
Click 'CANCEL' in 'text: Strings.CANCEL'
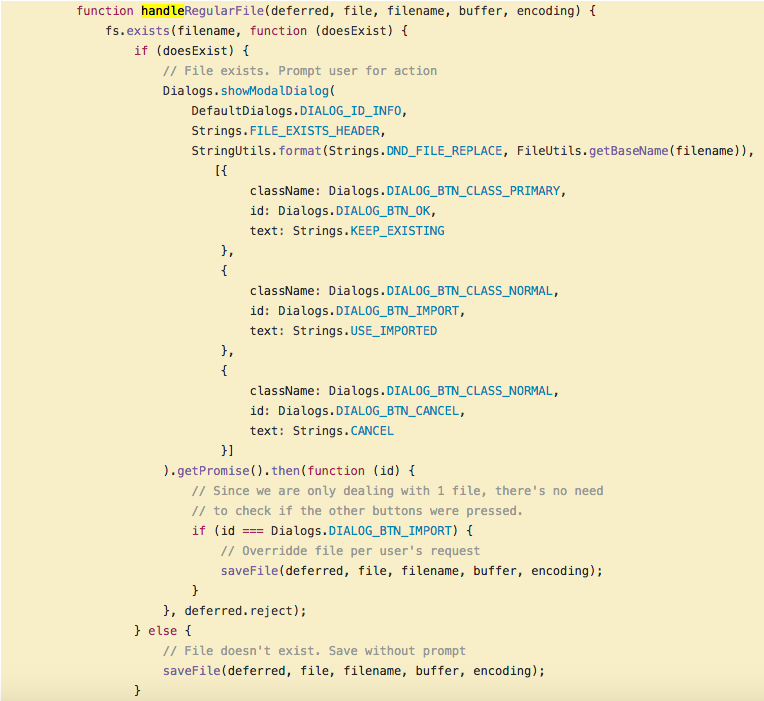(372, 431)
